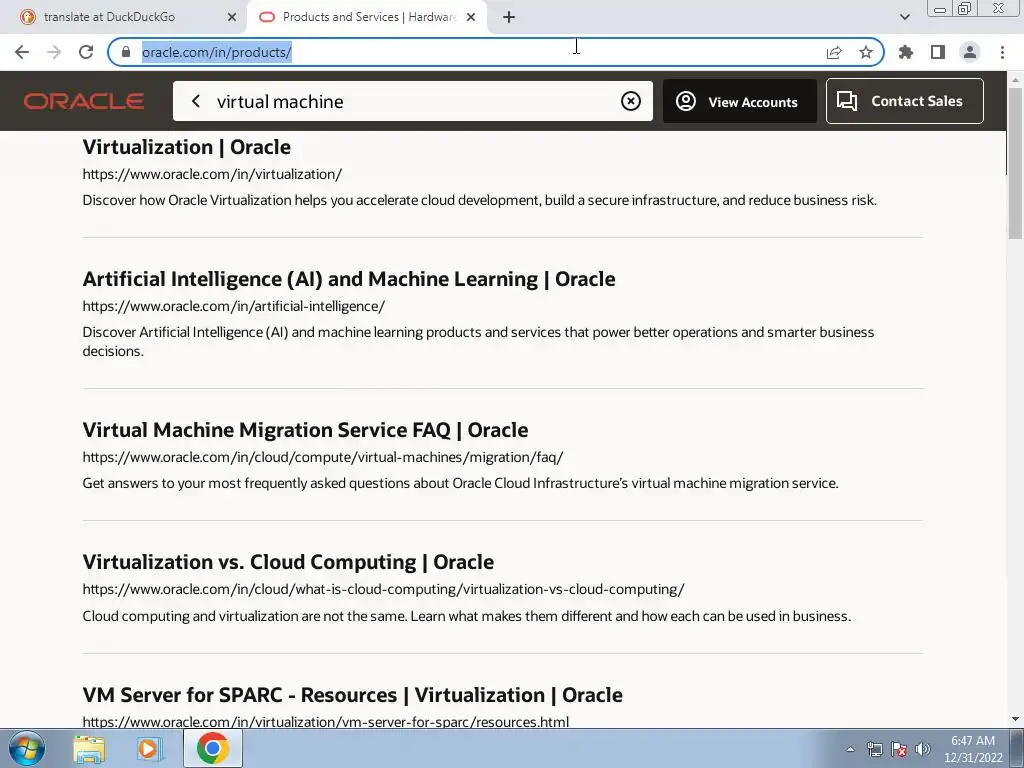This screenshot has height=768, width=1024.
Task: Click the volume speaker tray icon
Action: coord(923,749)
